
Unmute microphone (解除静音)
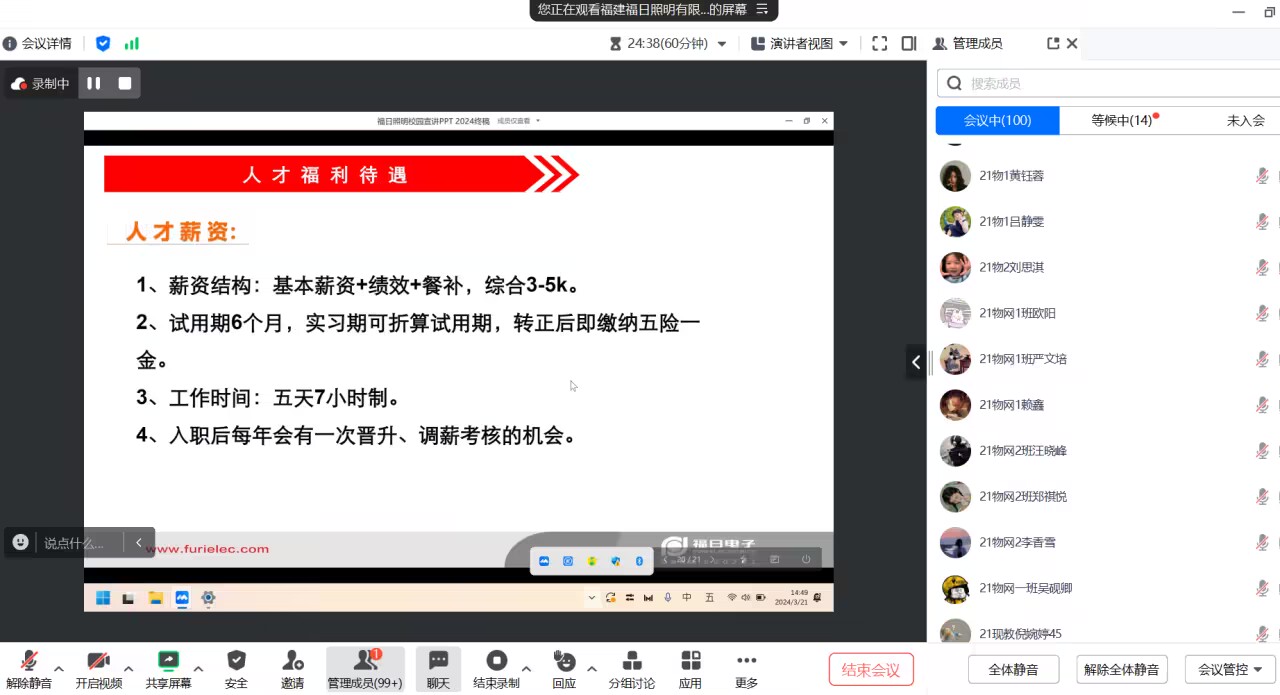[x=29, y=662]
